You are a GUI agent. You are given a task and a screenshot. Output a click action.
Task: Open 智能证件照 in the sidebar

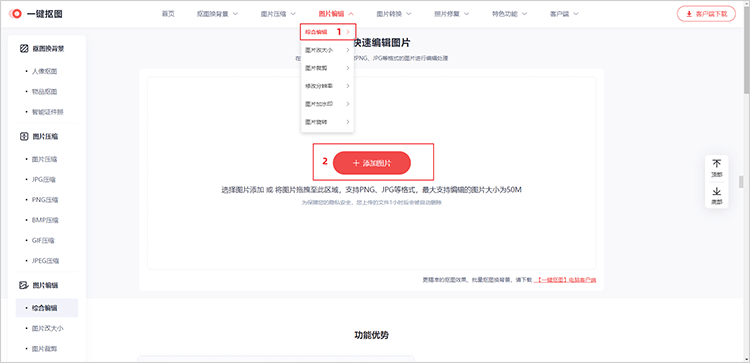tap(48, 112)
